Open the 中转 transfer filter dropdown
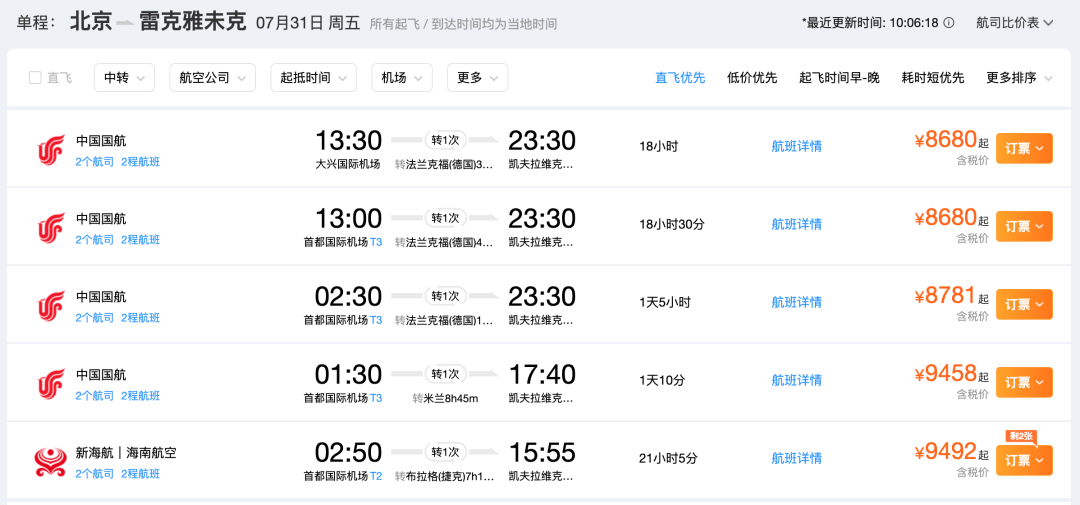 click(x=124, y=78)
